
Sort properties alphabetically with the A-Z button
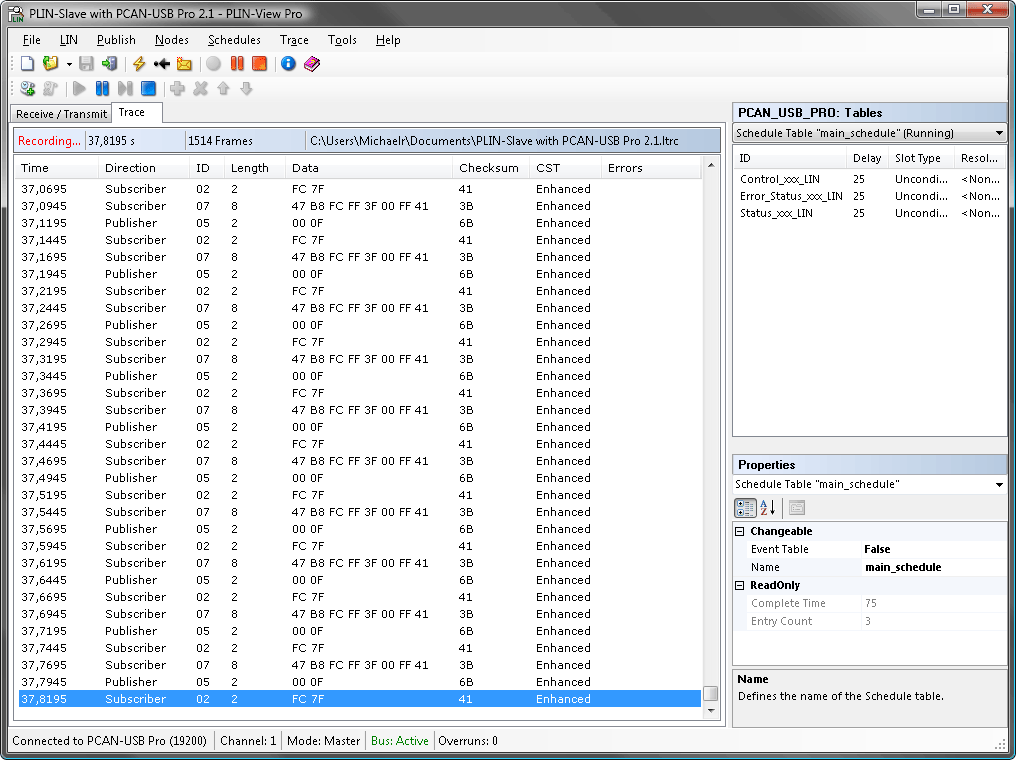768,507
